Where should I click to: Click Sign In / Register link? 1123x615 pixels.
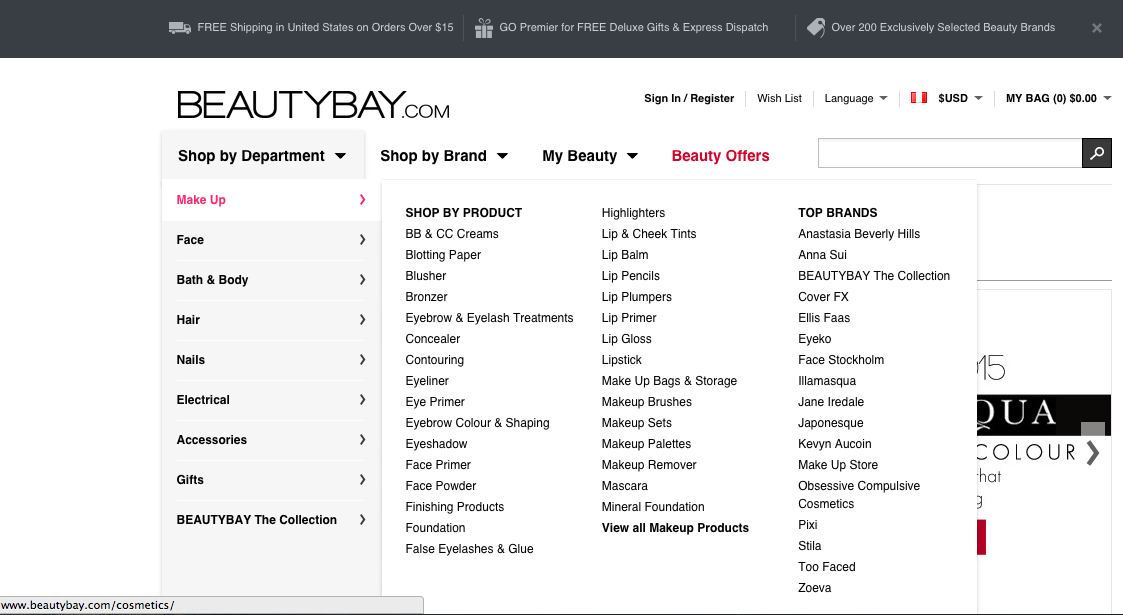[x=689, y=98]
